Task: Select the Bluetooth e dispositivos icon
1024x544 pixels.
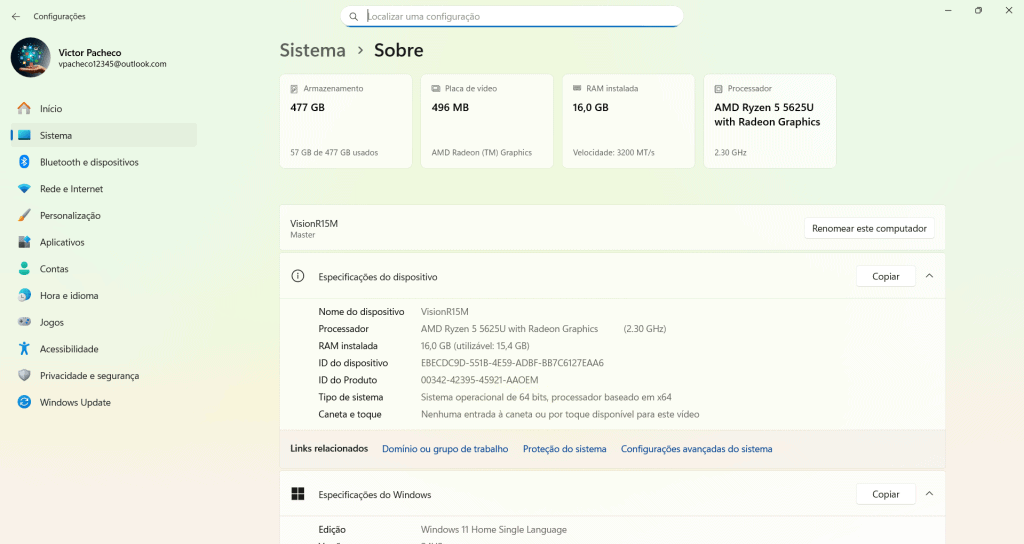Action: [24, 162]
